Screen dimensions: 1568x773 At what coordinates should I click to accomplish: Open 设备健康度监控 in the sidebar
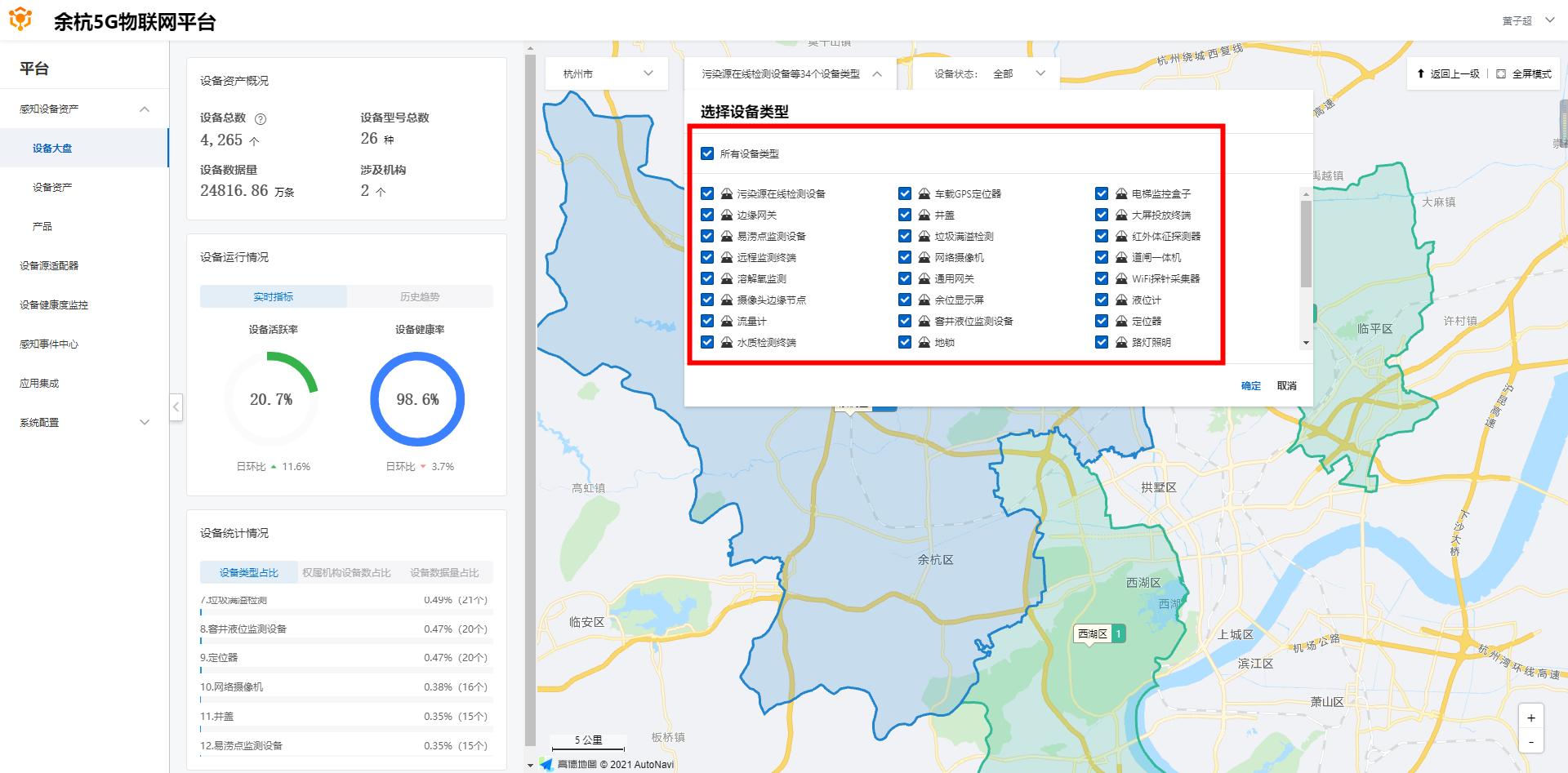pyautogui.click(x=84, y=305)
